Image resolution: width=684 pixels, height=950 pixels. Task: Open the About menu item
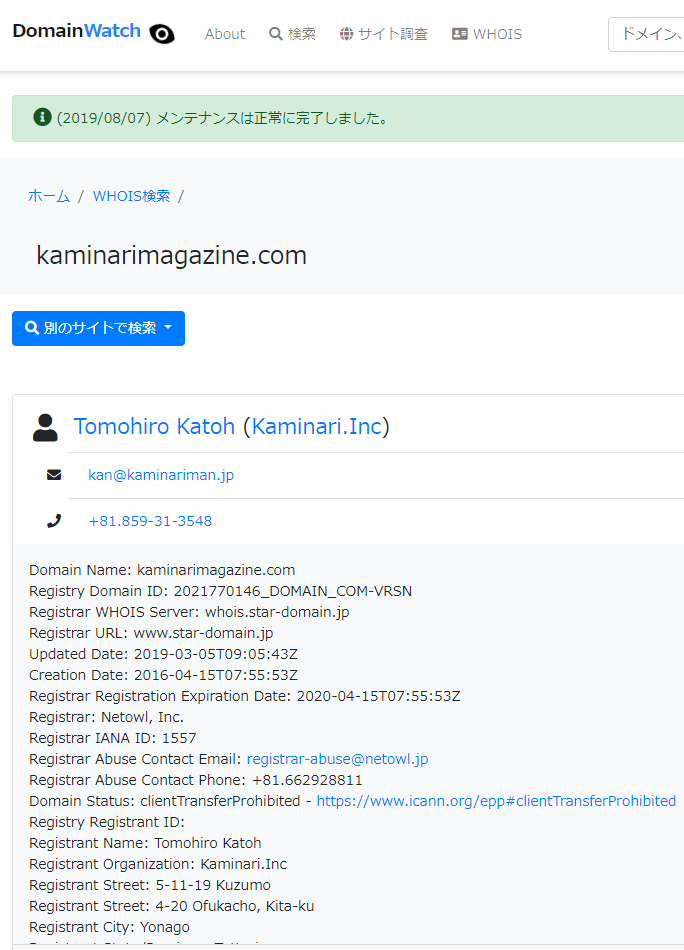click(x=224, y=34)
